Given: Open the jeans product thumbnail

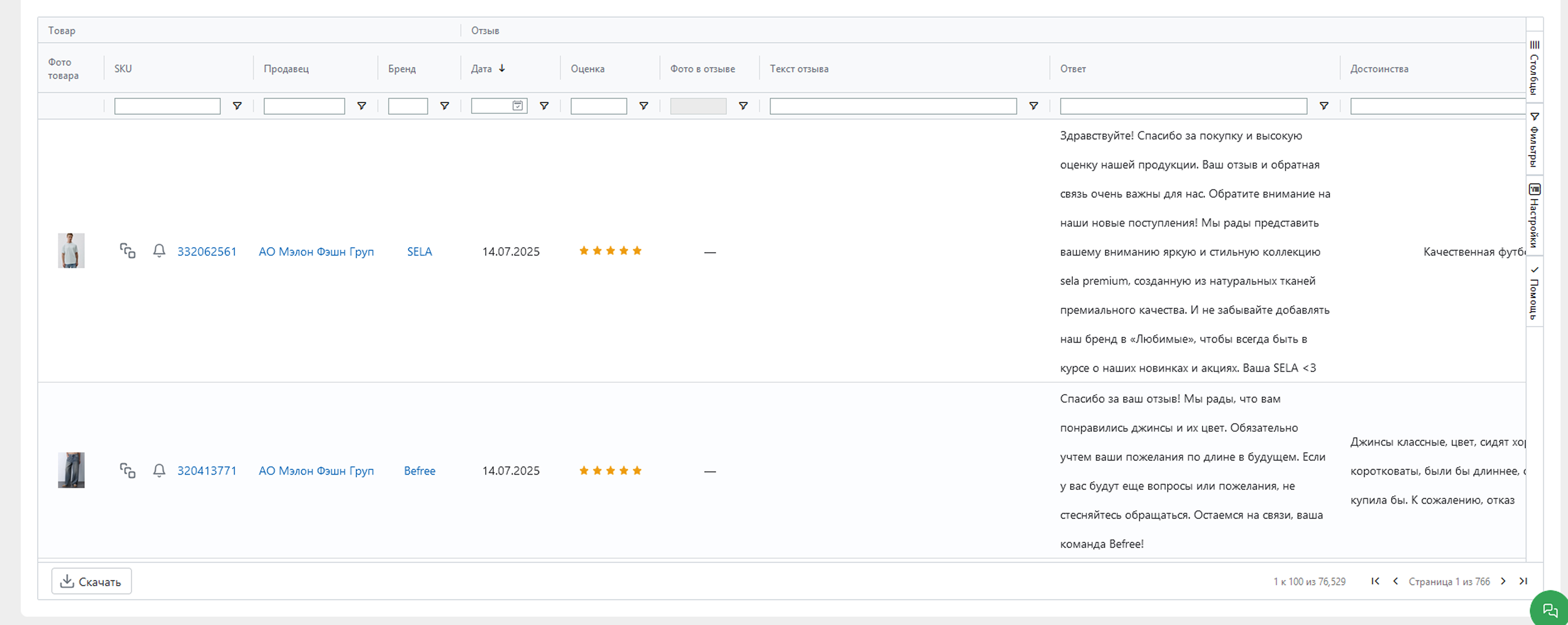Looking at the screenshot, I should (x=71, y=470).
